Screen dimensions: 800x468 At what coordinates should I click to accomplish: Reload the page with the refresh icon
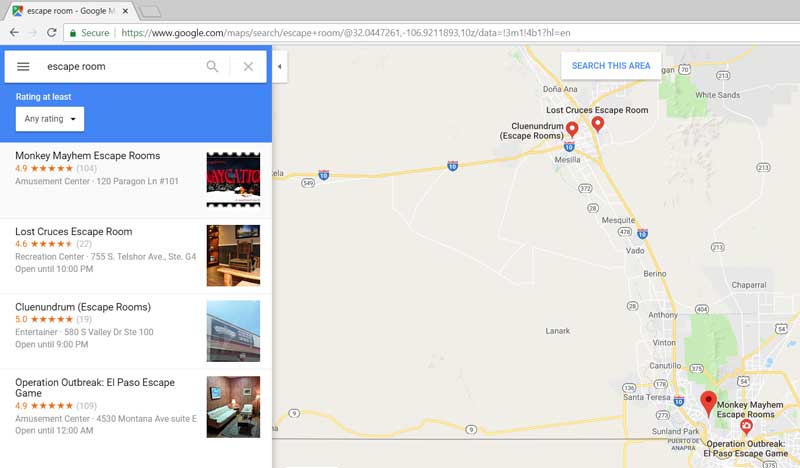(x=52, y=33)
